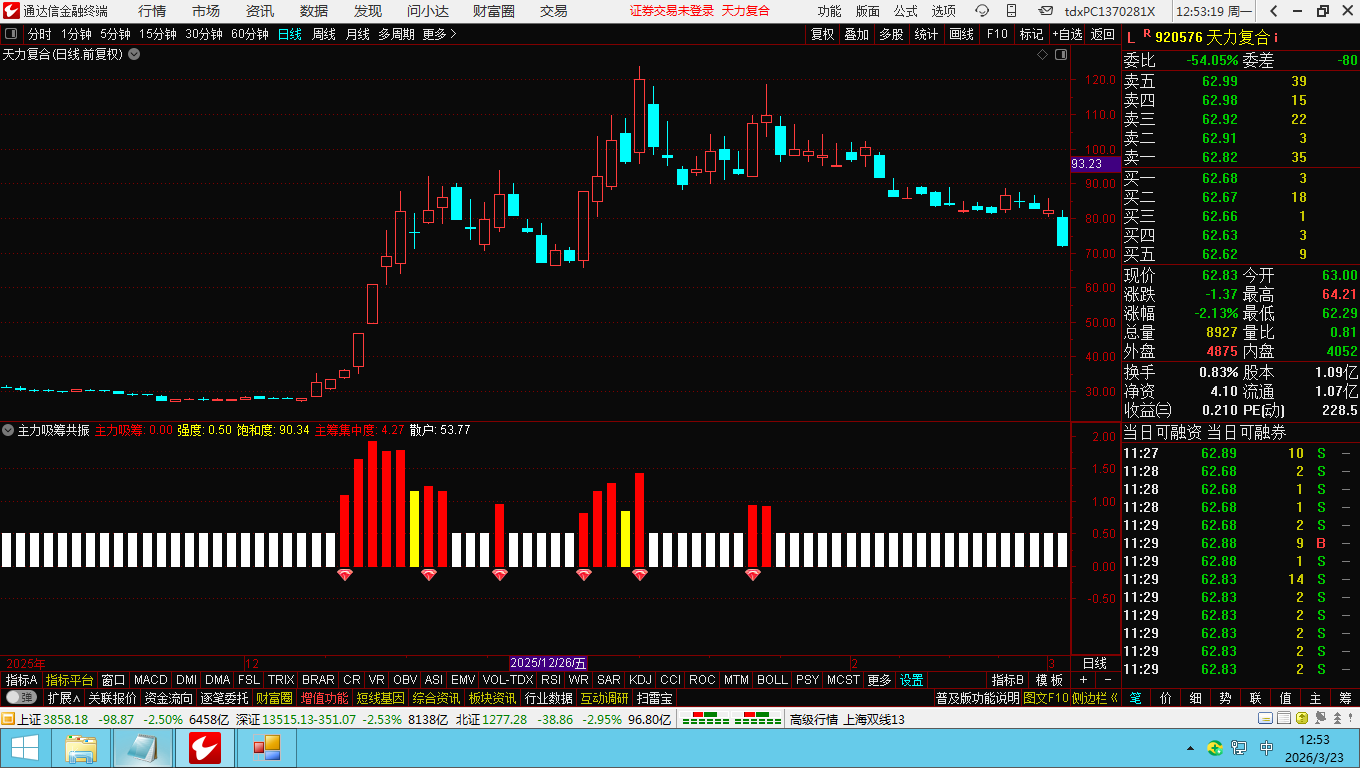This screenshot has width=1360, height=768.
Task: Toggle the 弹 switch in bottom bar
Action: (x=21, y=698)
